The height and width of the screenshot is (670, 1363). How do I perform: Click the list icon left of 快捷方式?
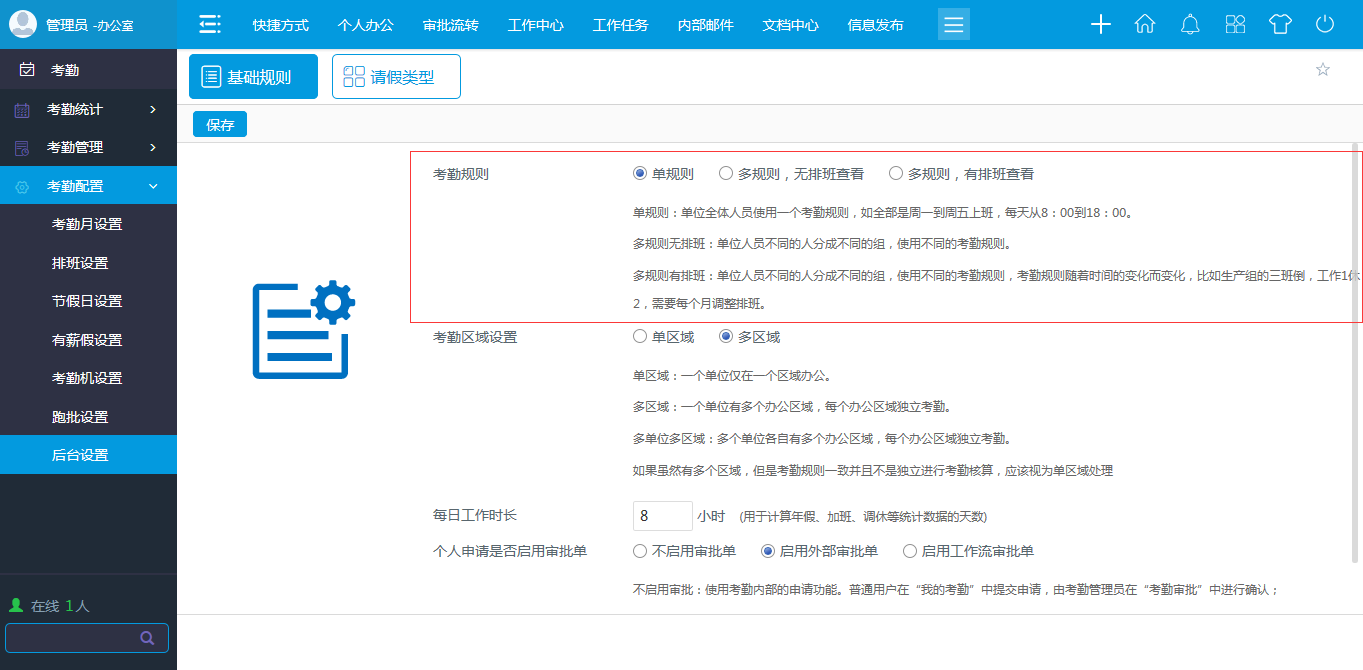209,23
